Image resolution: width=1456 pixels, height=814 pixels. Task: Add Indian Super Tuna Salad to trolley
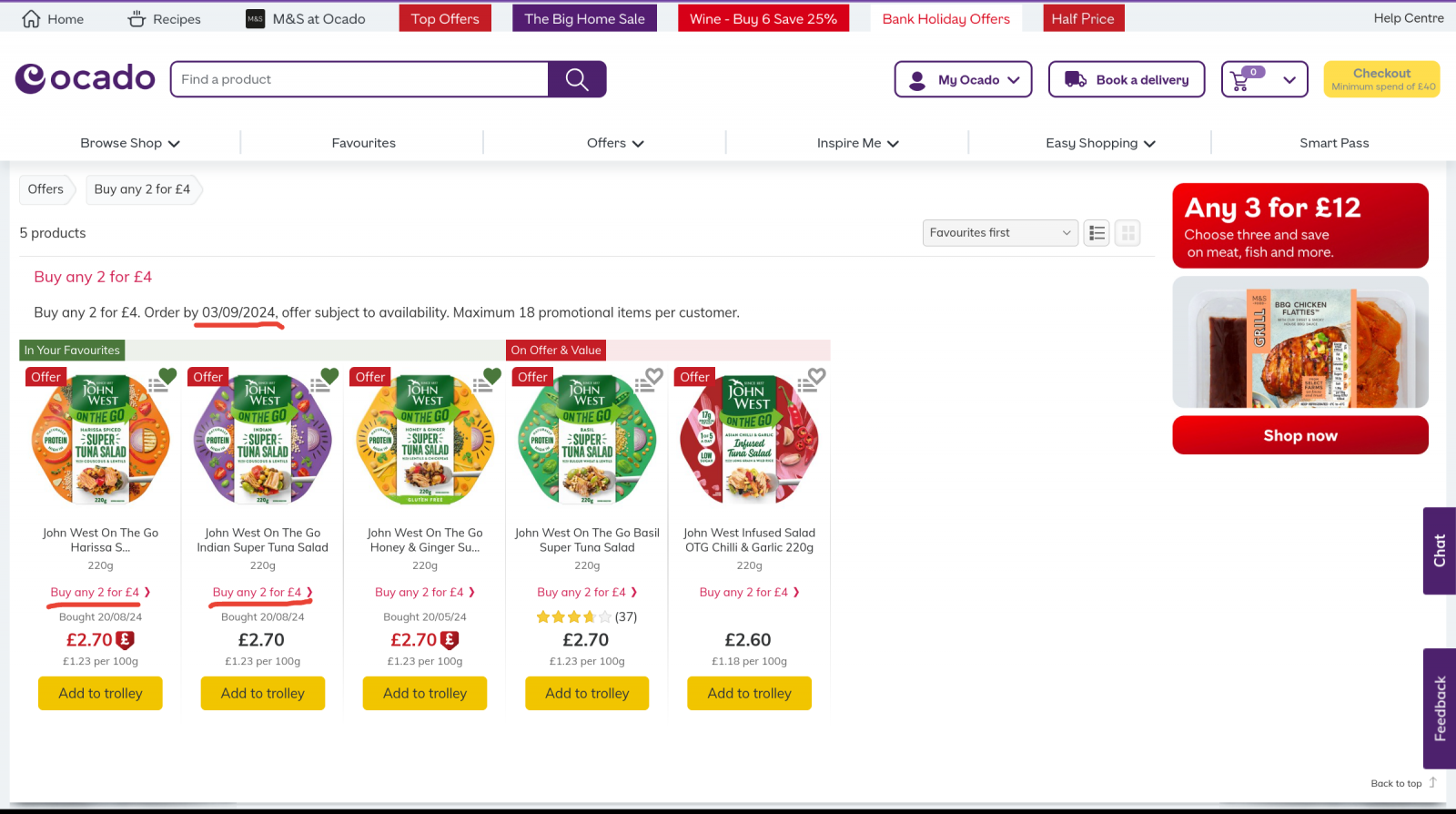(x=262, y=693)
